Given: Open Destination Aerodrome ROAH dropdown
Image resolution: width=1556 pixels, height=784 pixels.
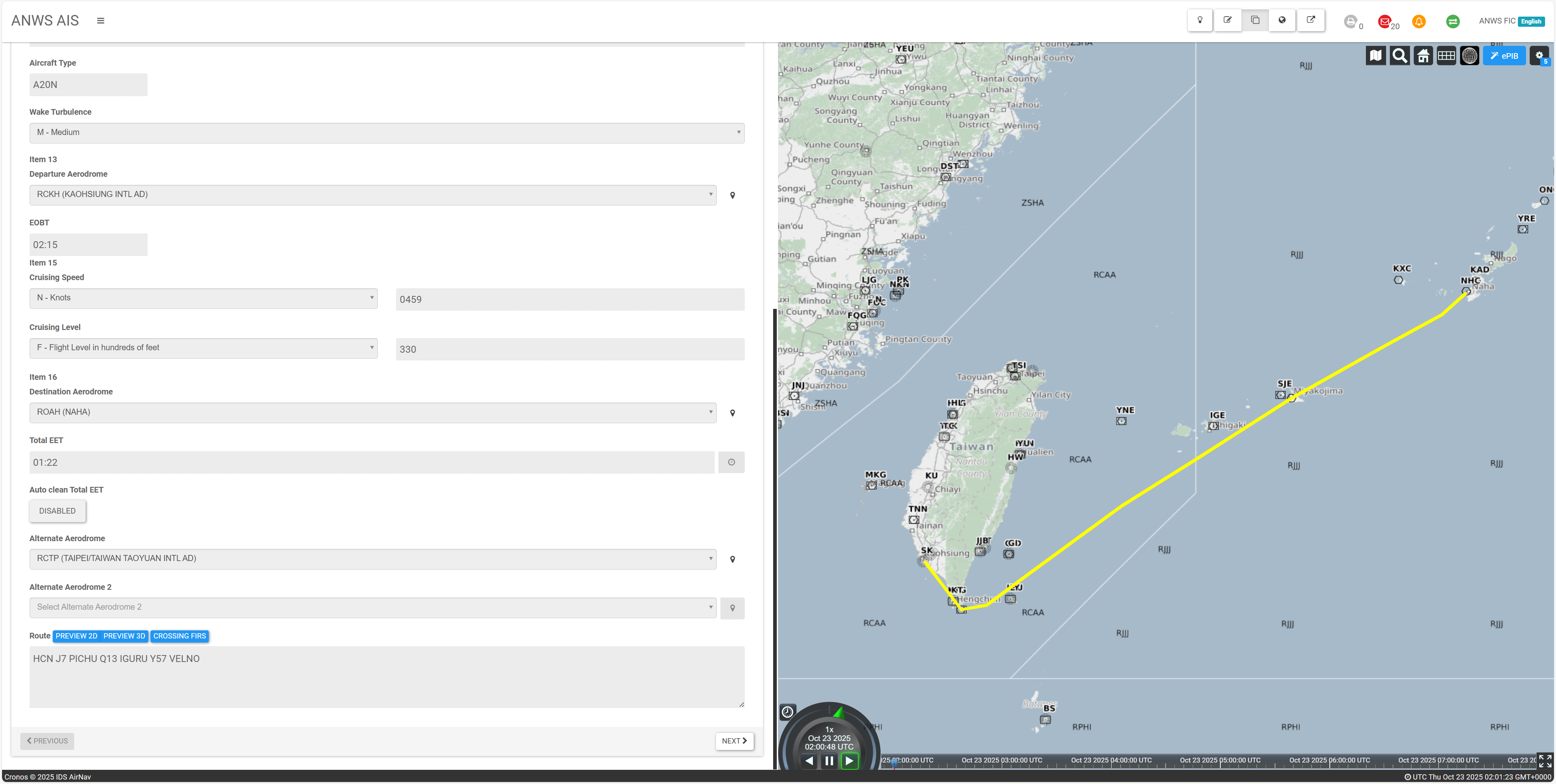Looking at the screenshot, I should [373, 412].
